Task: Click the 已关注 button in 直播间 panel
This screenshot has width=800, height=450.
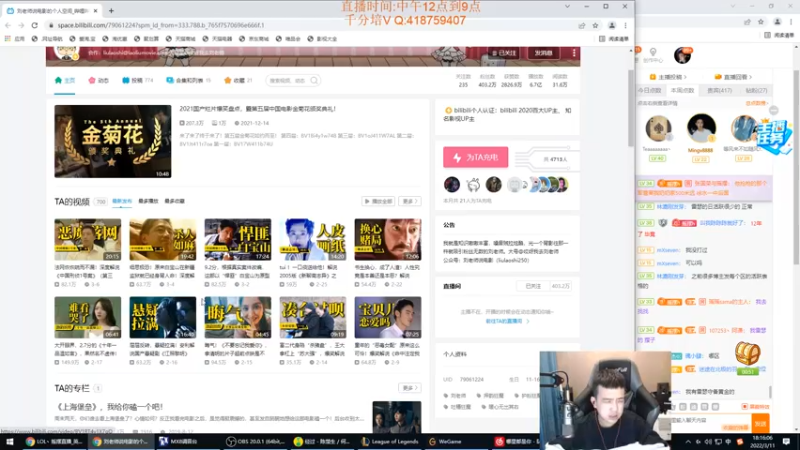Action: (x=533, y=286)
